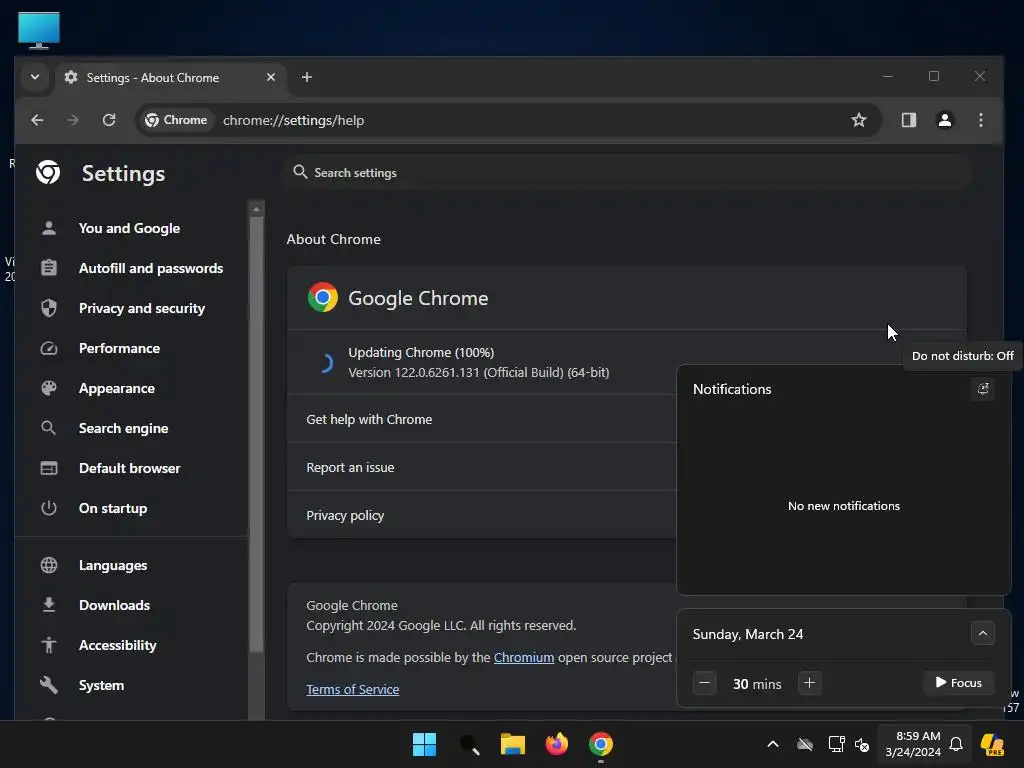Screen dimensions: 1024x768
Task: Open the Privacy policy row
Action: (482, 515)
